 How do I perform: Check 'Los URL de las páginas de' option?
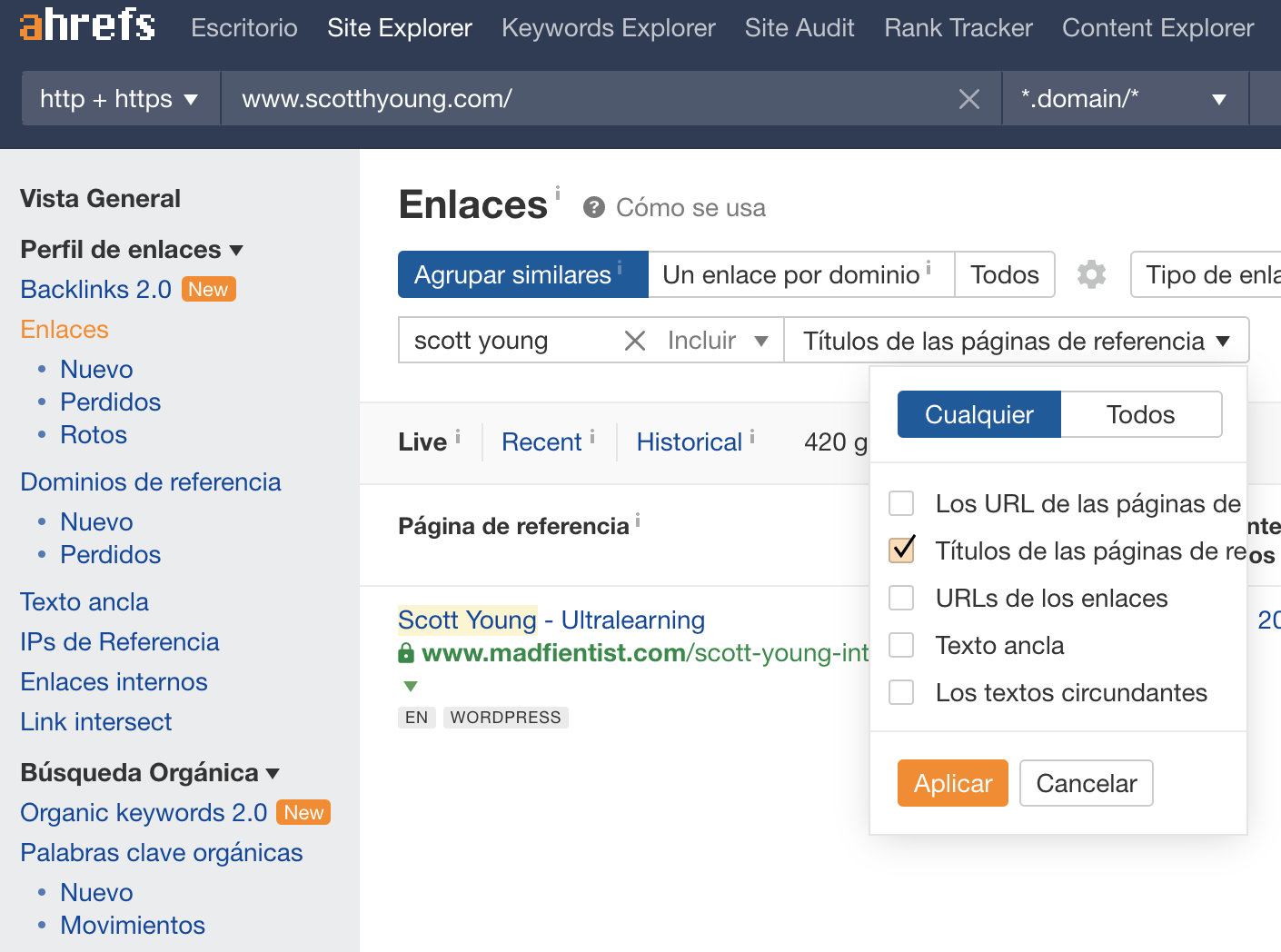pyautogui.click(x=901, y=503)
